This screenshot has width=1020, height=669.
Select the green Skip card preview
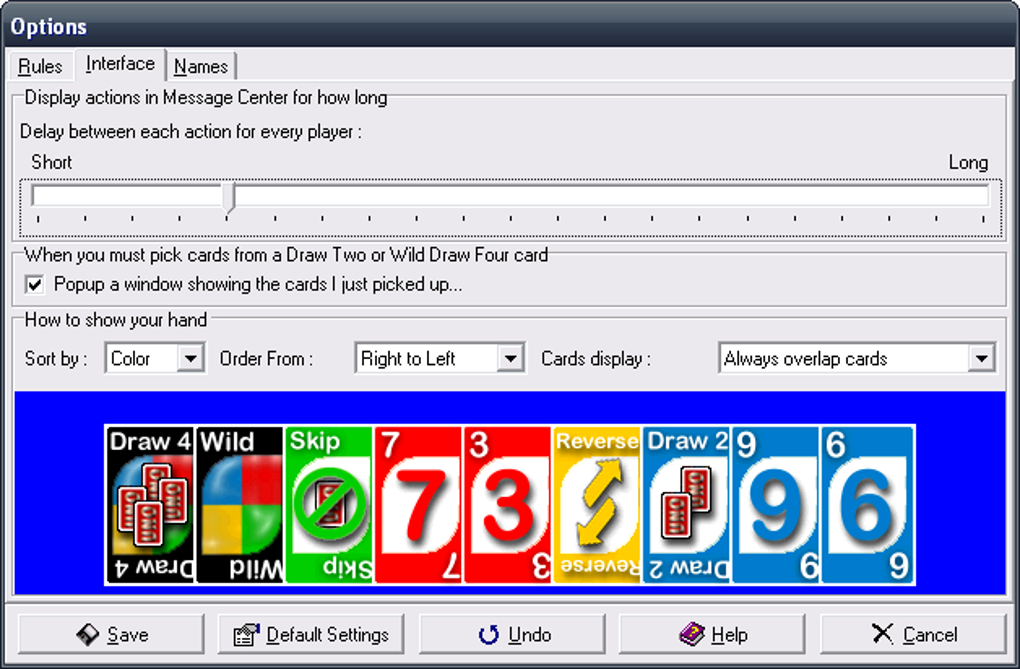pyautogui.click(x=329, y=505)
